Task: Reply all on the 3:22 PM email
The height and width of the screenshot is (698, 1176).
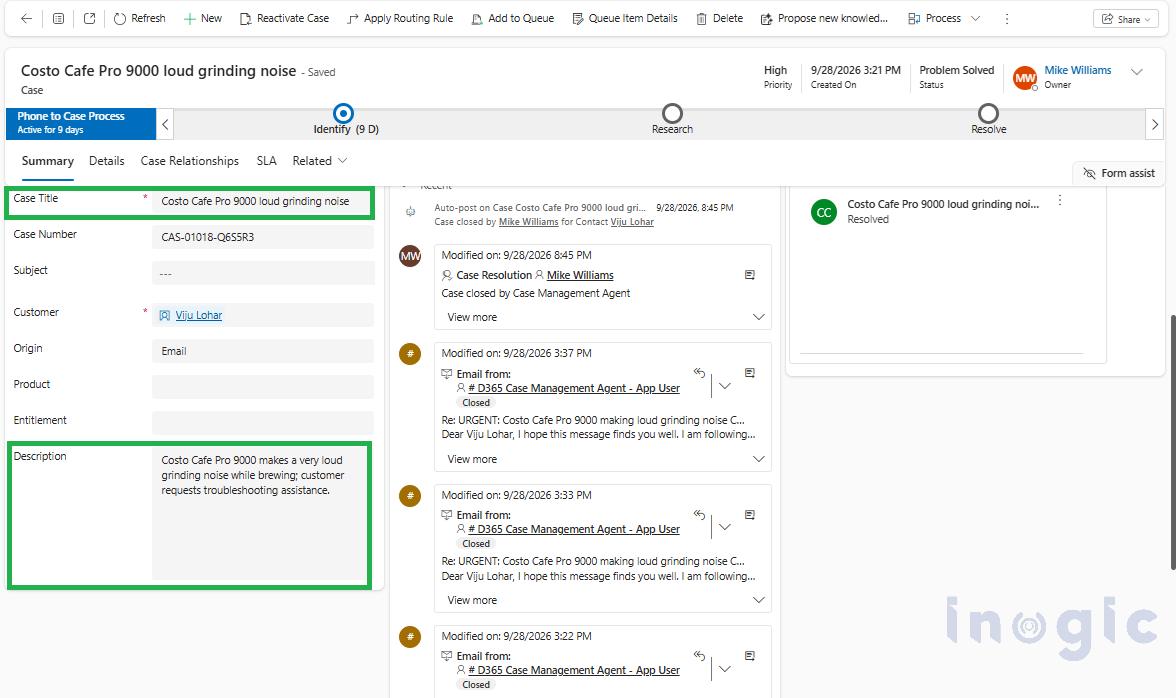Action: 699,655
